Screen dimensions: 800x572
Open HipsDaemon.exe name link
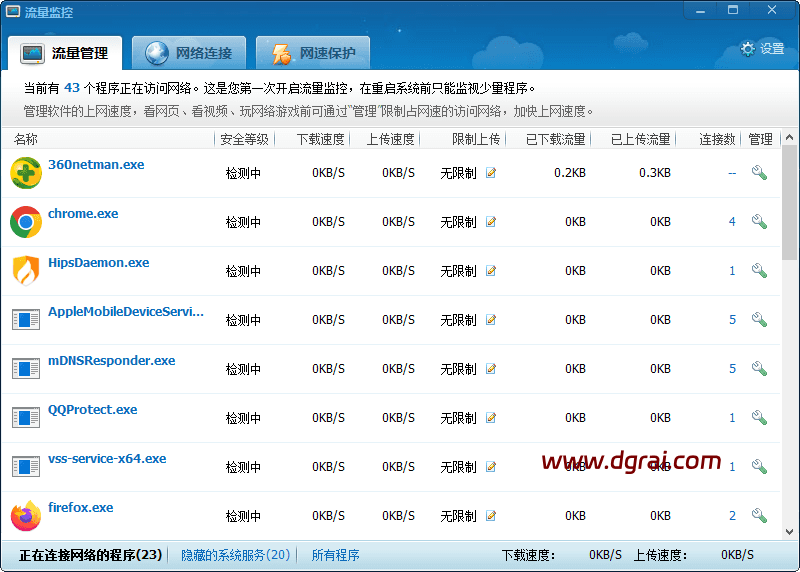point(98,263)
